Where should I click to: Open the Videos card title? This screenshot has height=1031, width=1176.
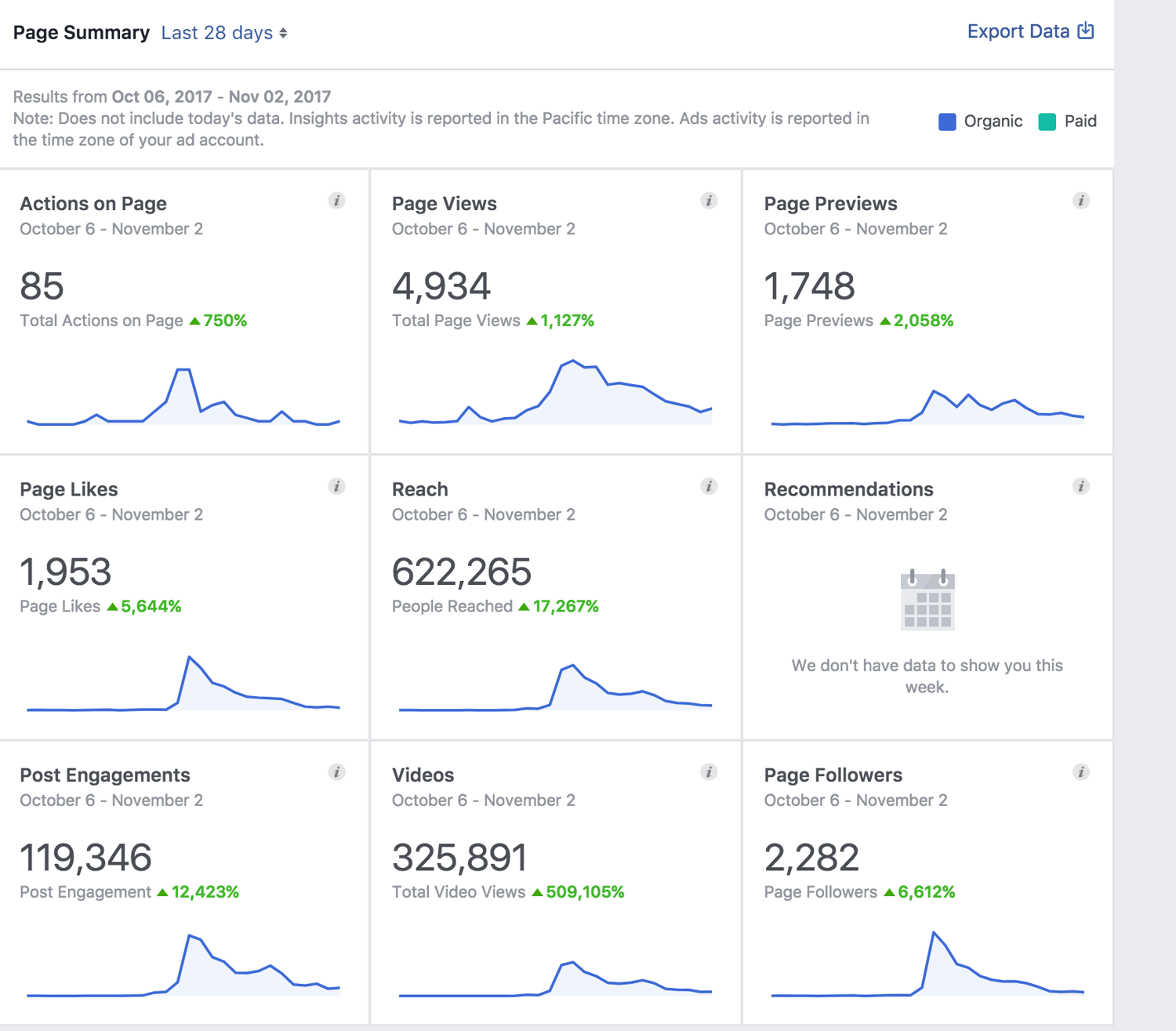pos(423,775)
